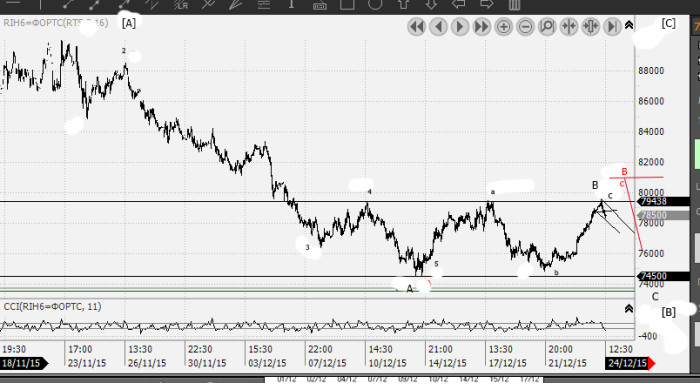
Task: Click the CCI(RIH6=ФОРТС, 11) indicator label
Action: click(52, 306)
